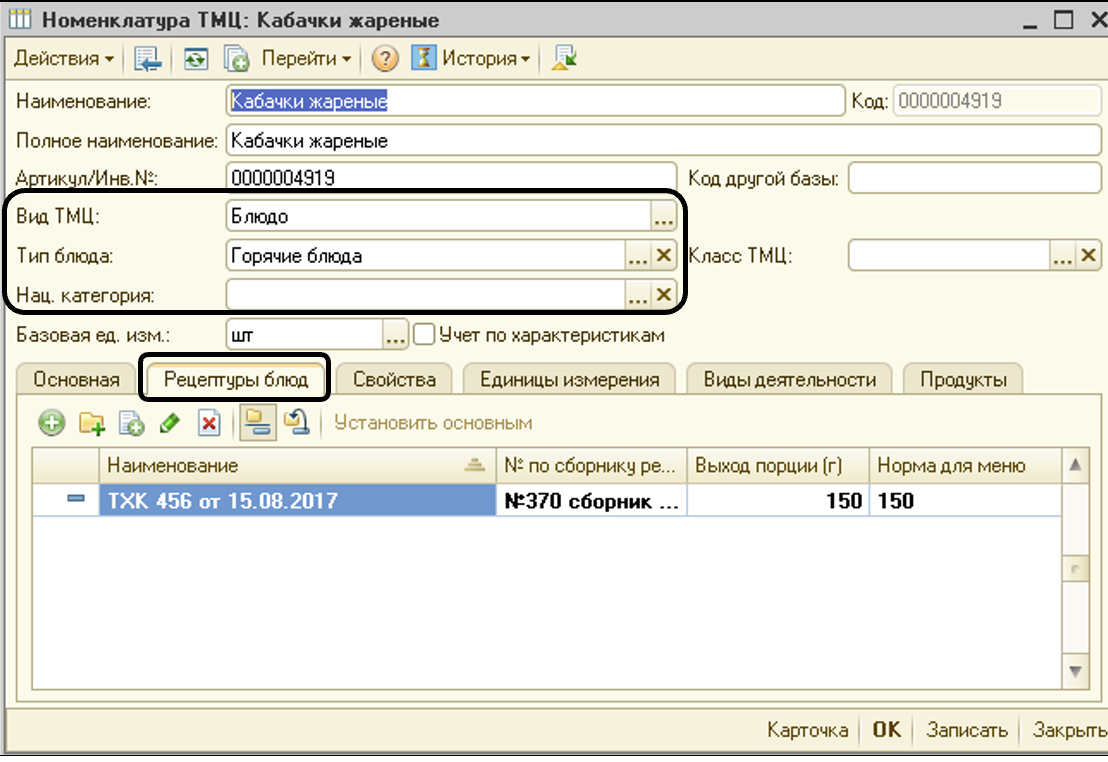1108x762 pixels.
Task: Click the Код другой базы input field
Action: click(974, 179)
